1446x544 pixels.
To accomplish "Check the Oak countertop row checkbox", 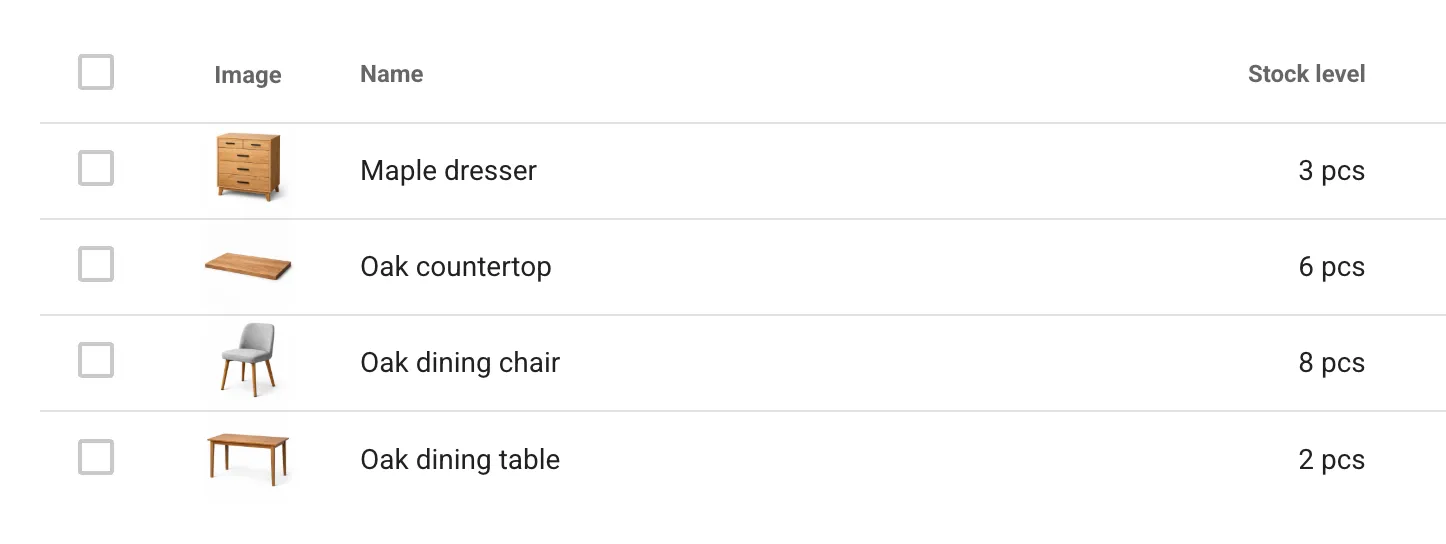I will click(x=96, y=265).
